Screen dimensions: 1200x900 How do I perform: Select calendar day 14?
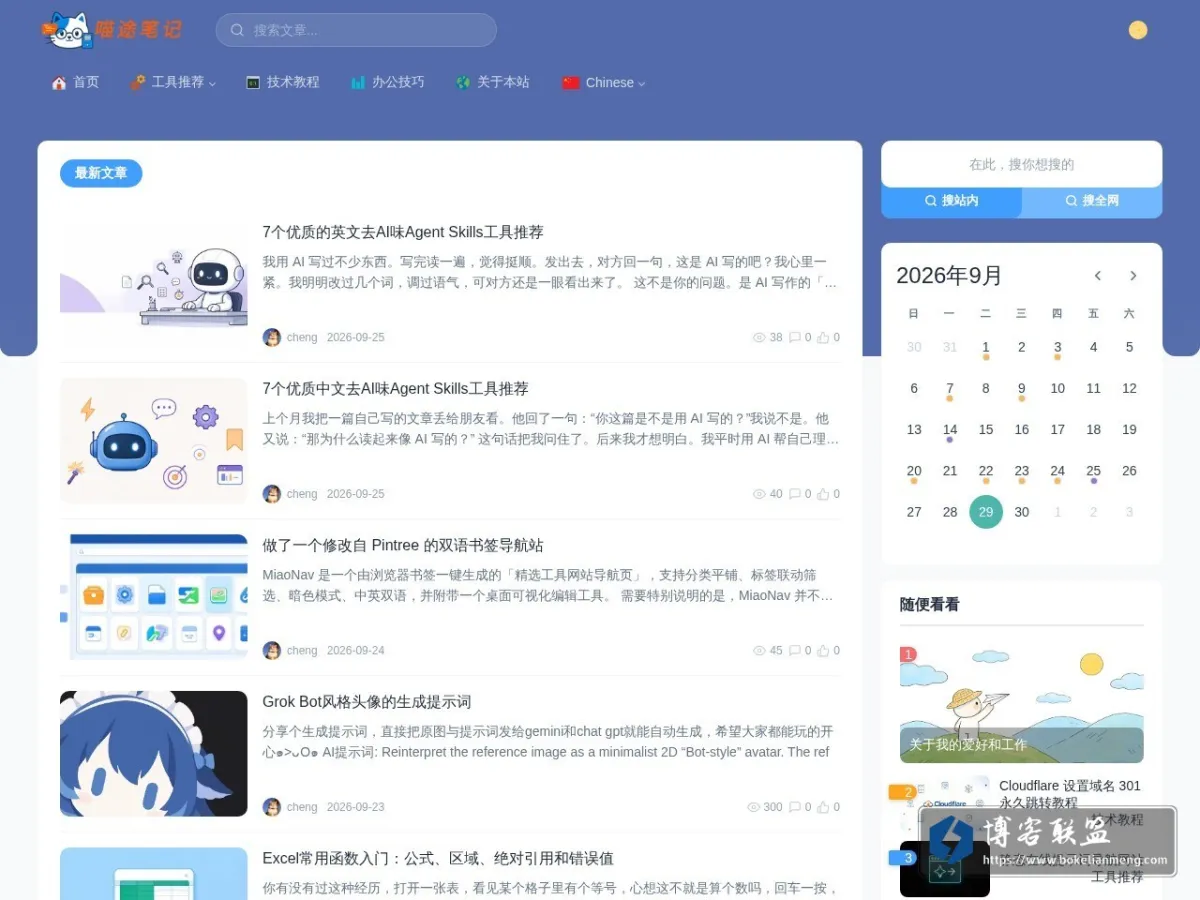pyautogui.click(x=950, y=430)
